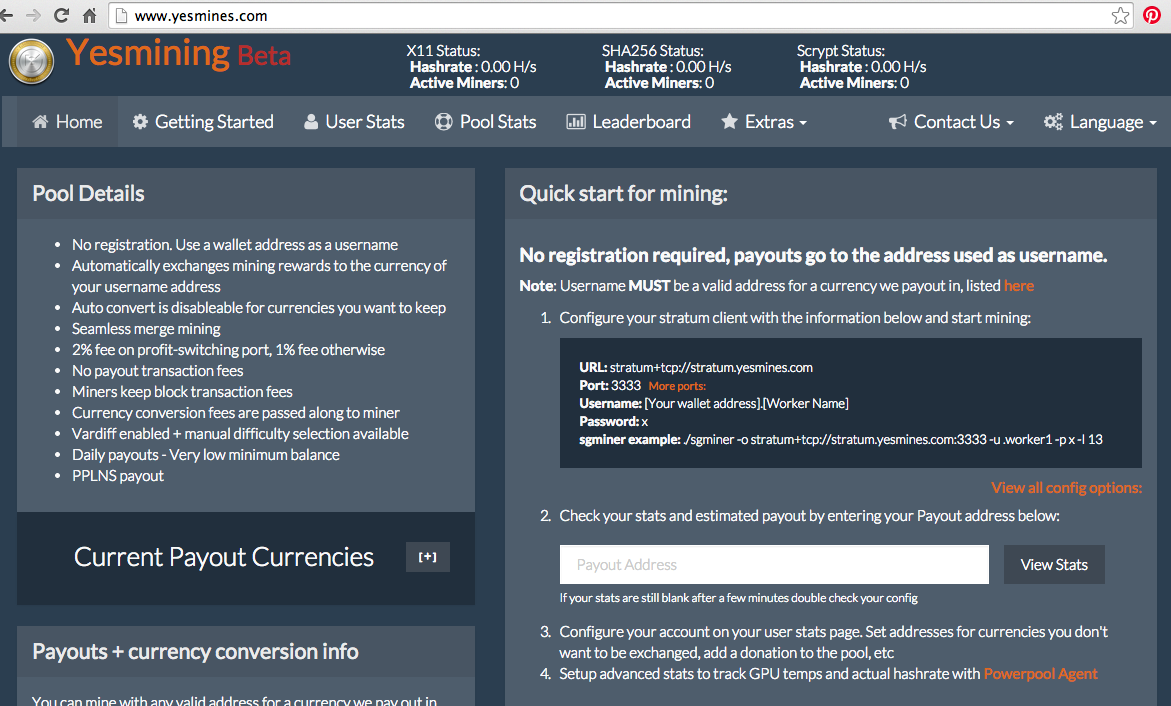
Task: Click the 'Current Payout Currencies' heading
Action: point(224,557)
